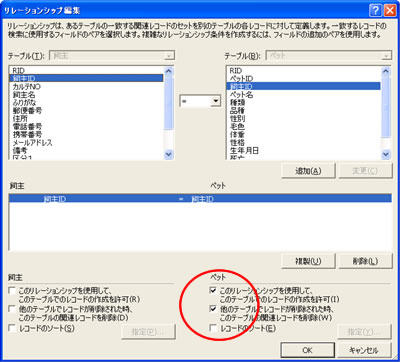Select カルテNO field

tap(87, 87)
